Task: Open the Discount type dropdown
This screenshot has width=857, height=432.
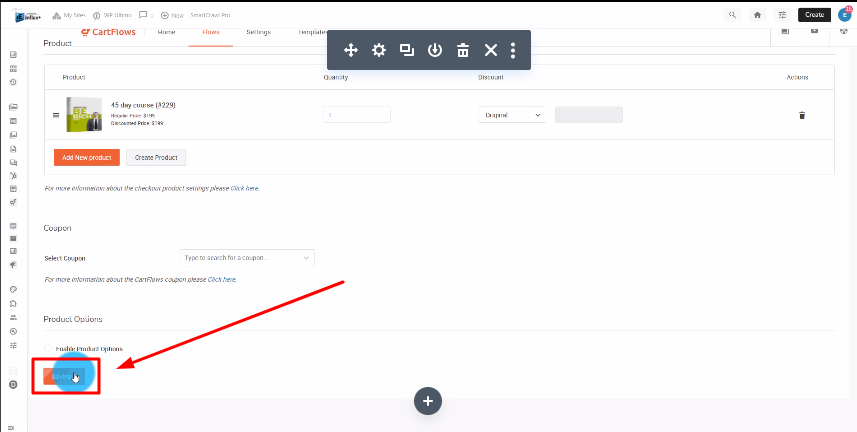Action: (x=513, y=115)
